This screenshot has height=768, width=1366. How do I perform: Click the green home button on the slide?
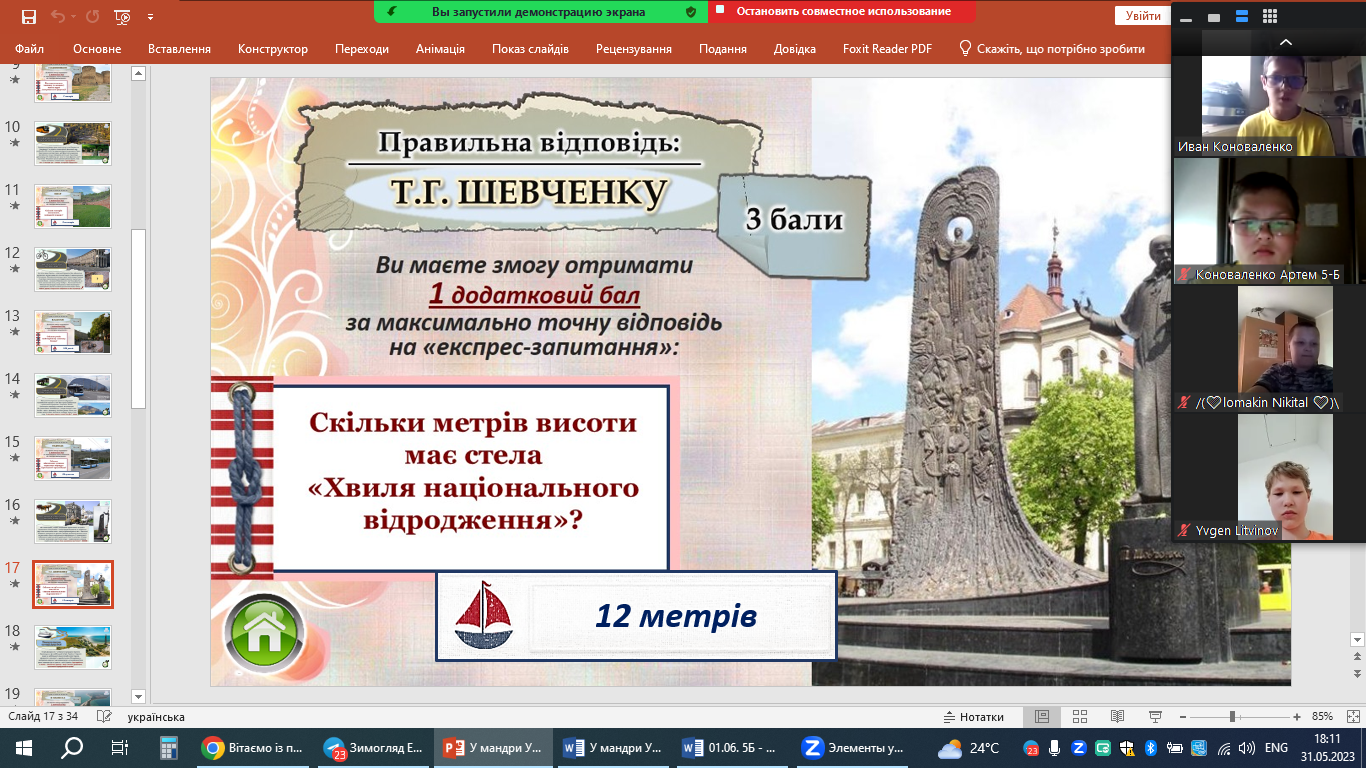(264, 631)
